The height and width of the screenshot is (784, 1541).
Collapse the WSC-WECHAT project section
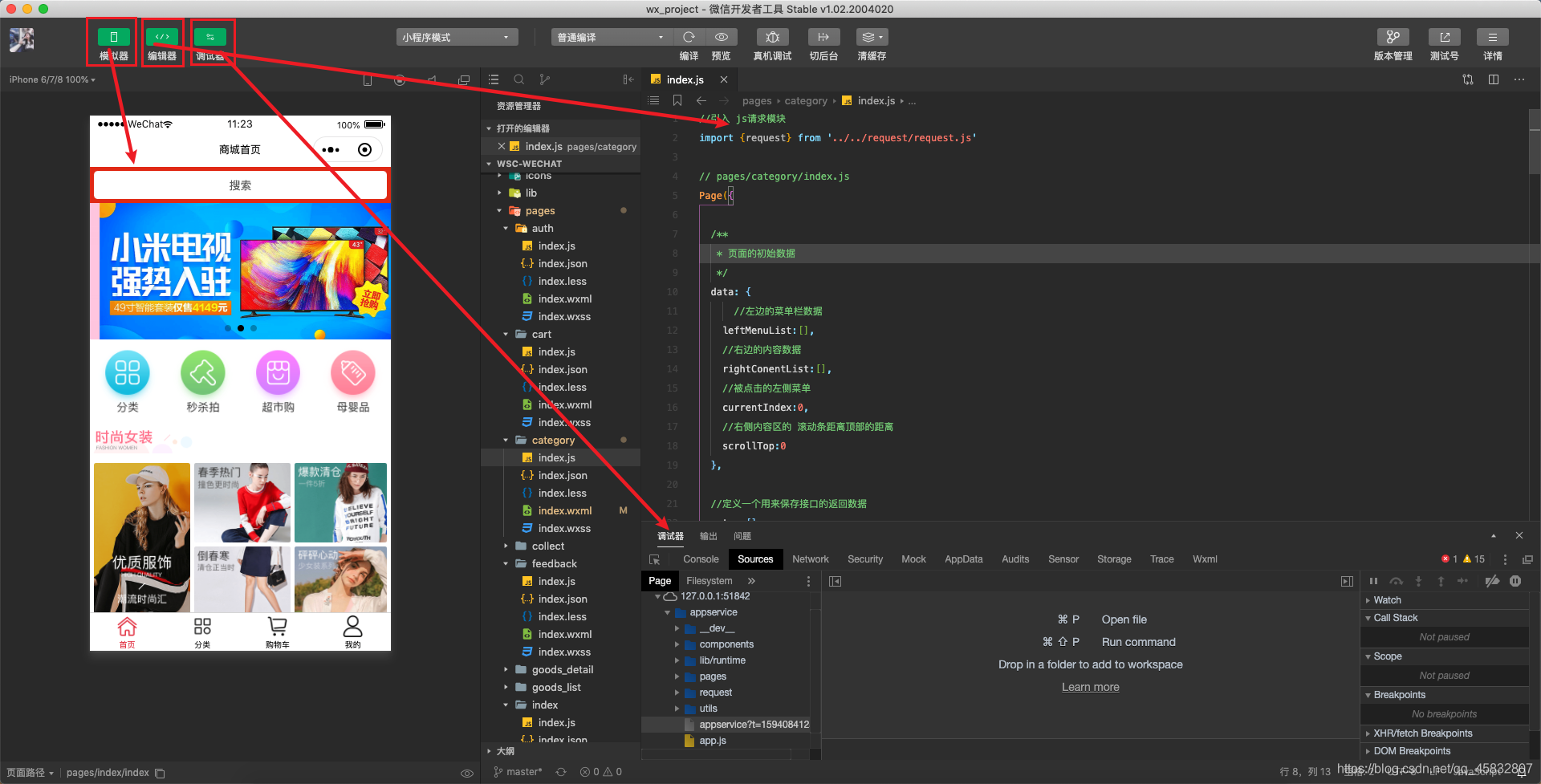click(489, 164)
